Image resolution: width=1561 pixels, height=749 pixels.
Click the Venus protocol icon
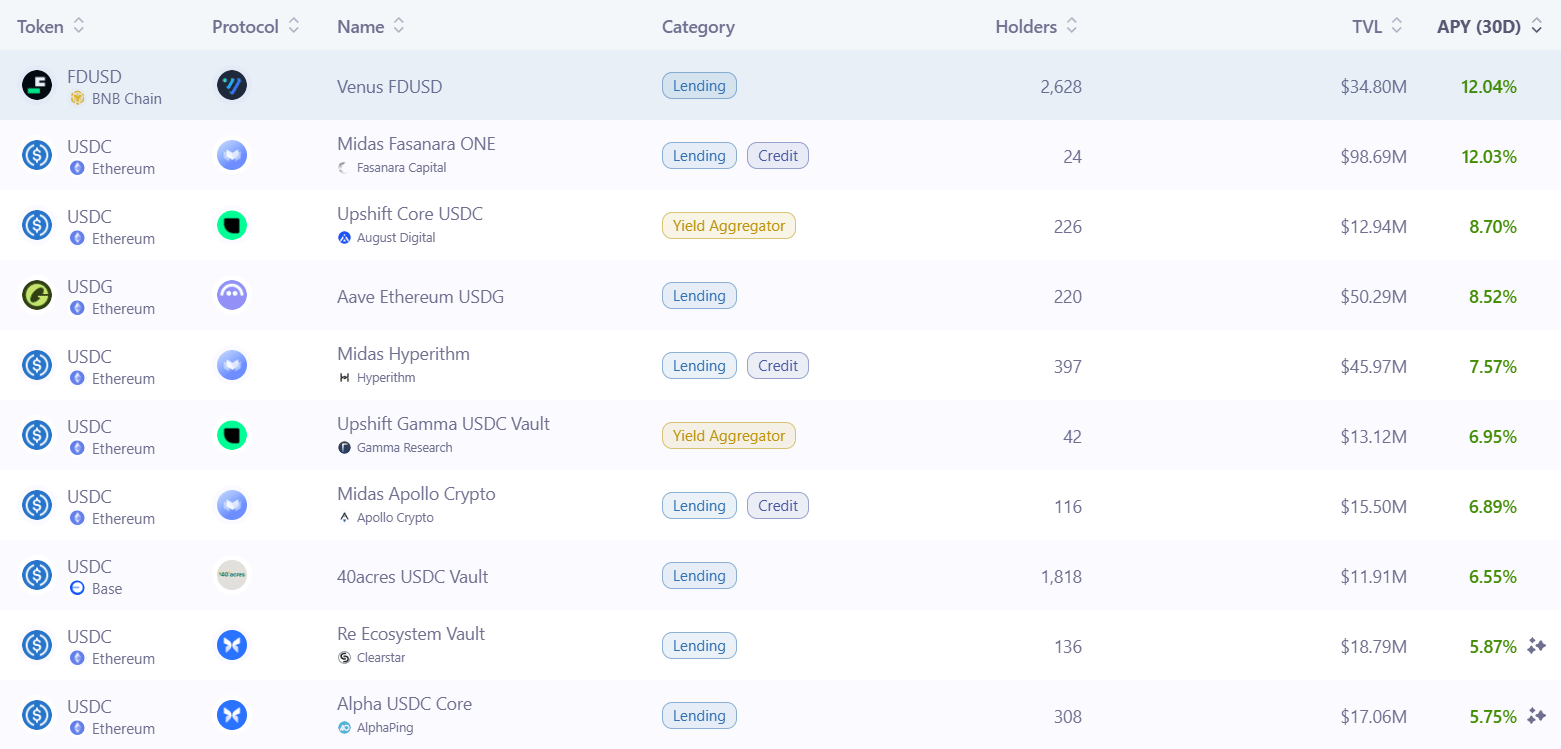[x=232, y=85]
